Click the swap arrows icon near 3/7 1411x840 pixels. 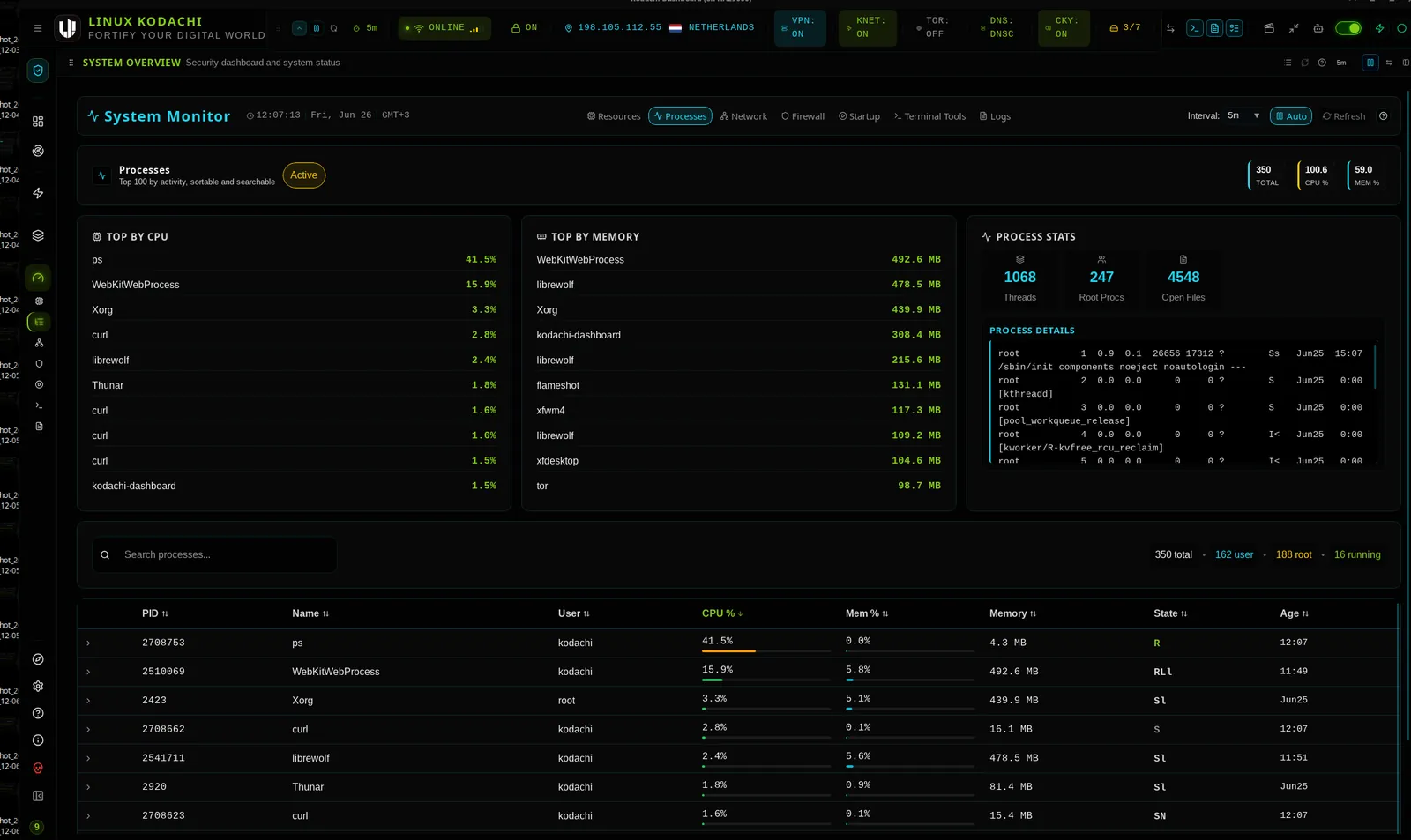tap(1170, 28)
